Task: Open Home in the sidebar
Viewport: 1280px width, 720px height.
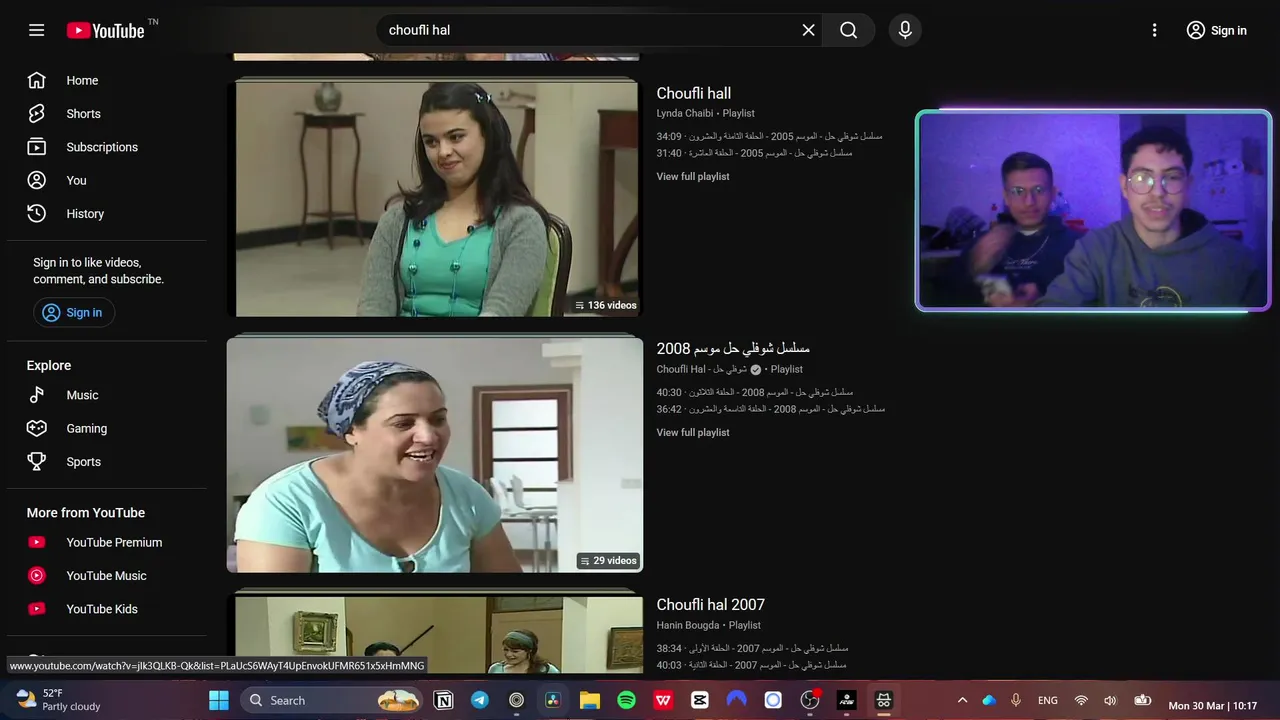Action: 107,80
